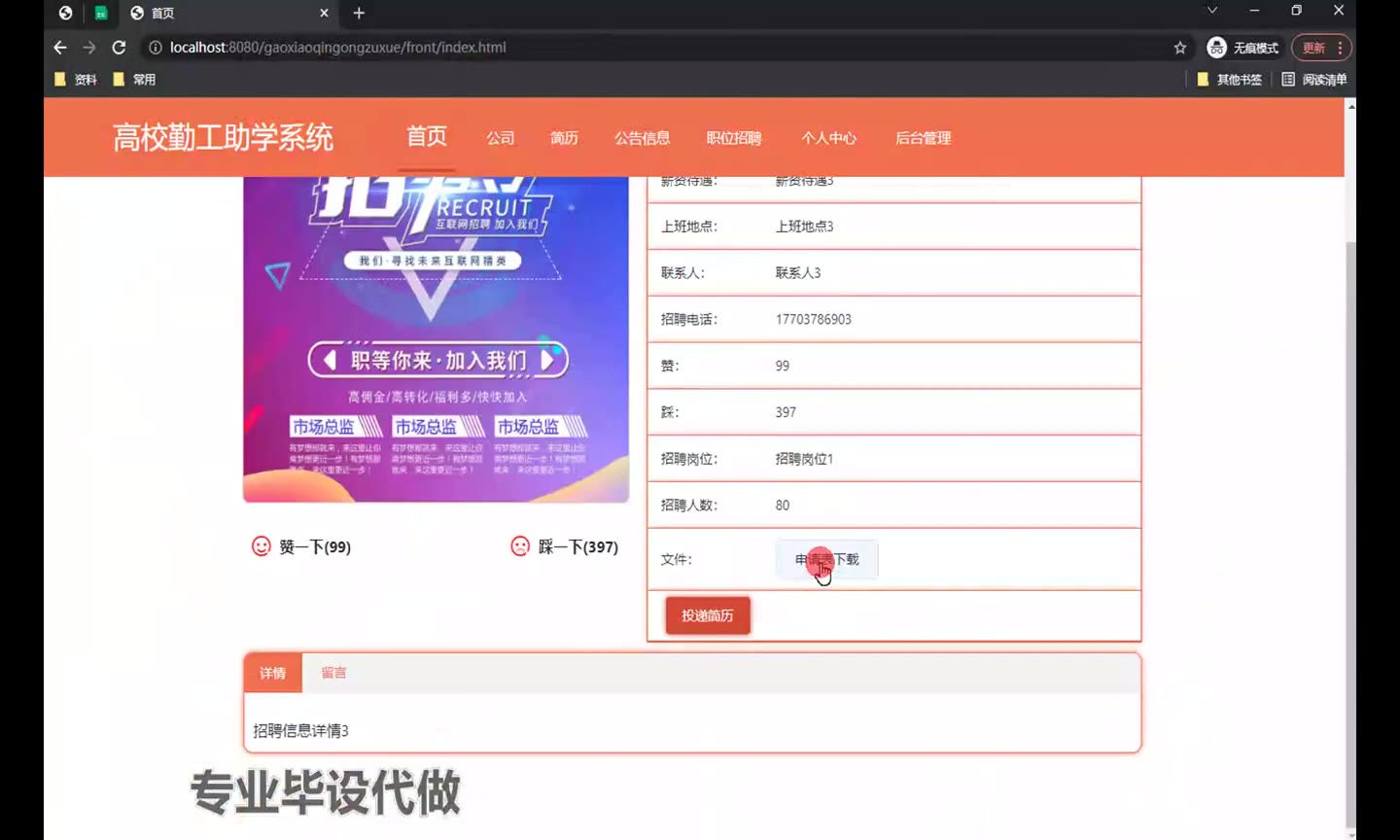Open the 其他书签 bookmarks folder
This screenshot has height=840, width=1400.
(1229, 80)
